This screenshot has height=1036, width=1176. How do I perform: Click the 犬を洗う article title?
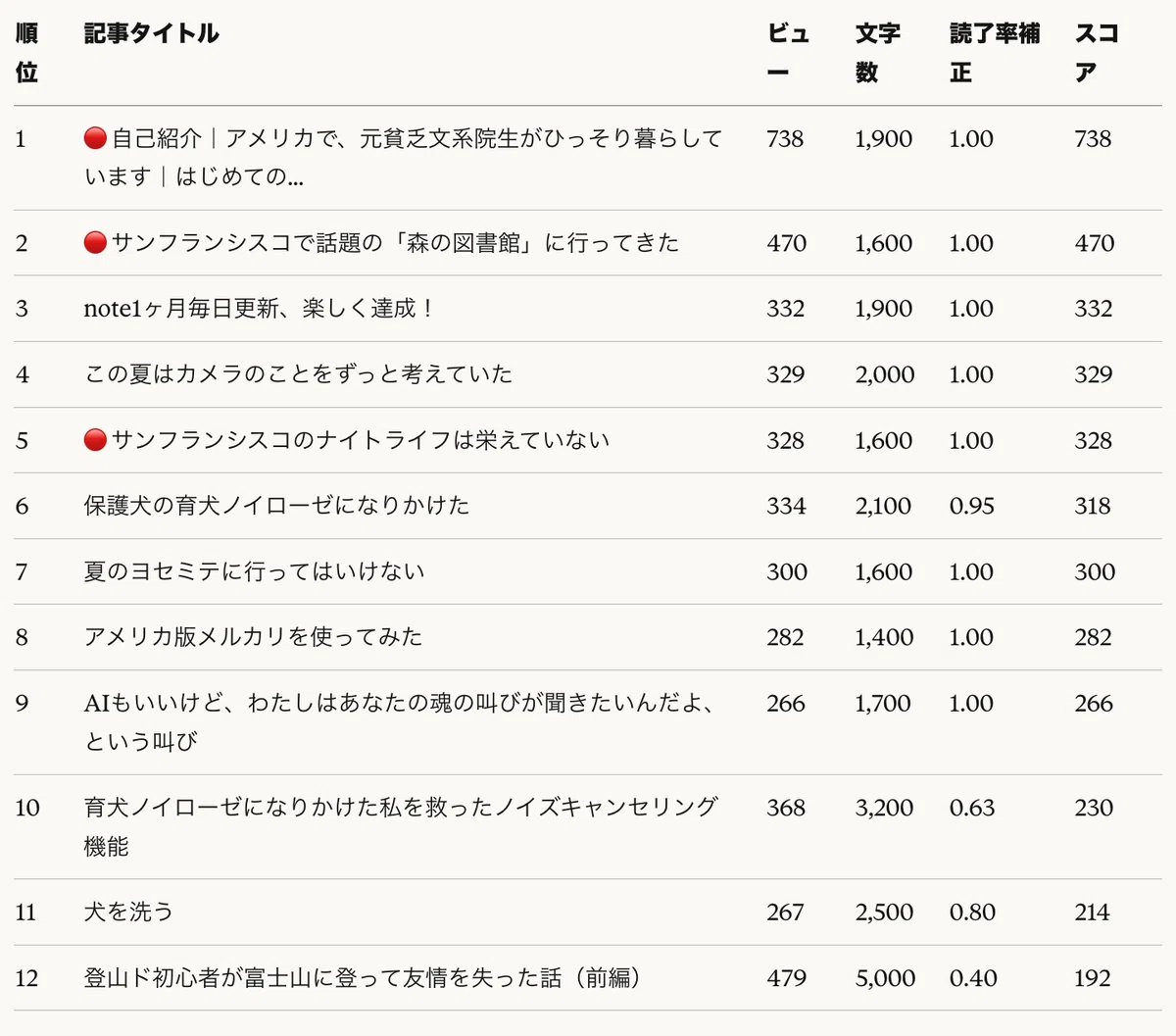(128, 912)
